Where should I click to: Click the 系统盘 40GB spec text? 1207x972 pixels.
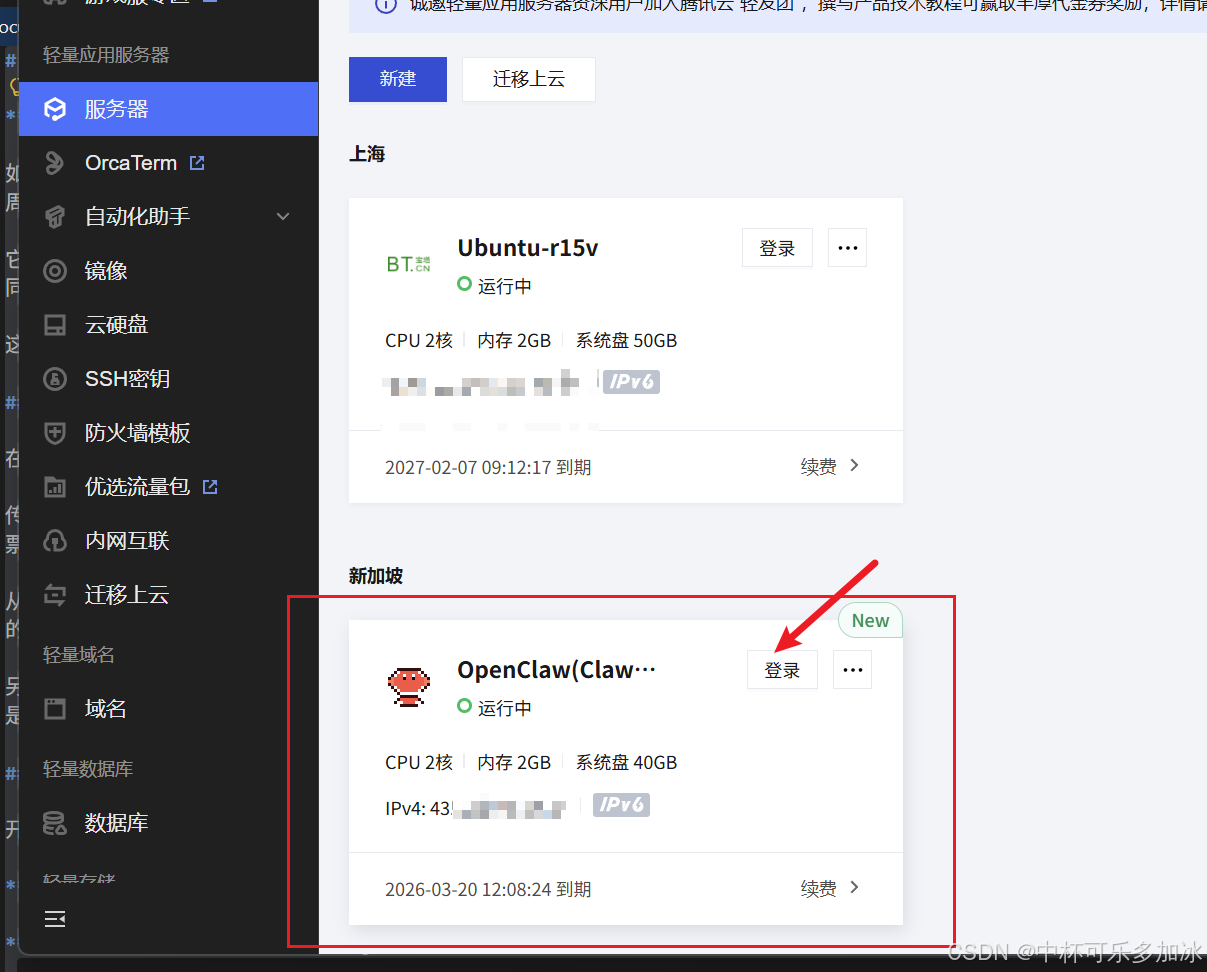(x=627, y=763)
